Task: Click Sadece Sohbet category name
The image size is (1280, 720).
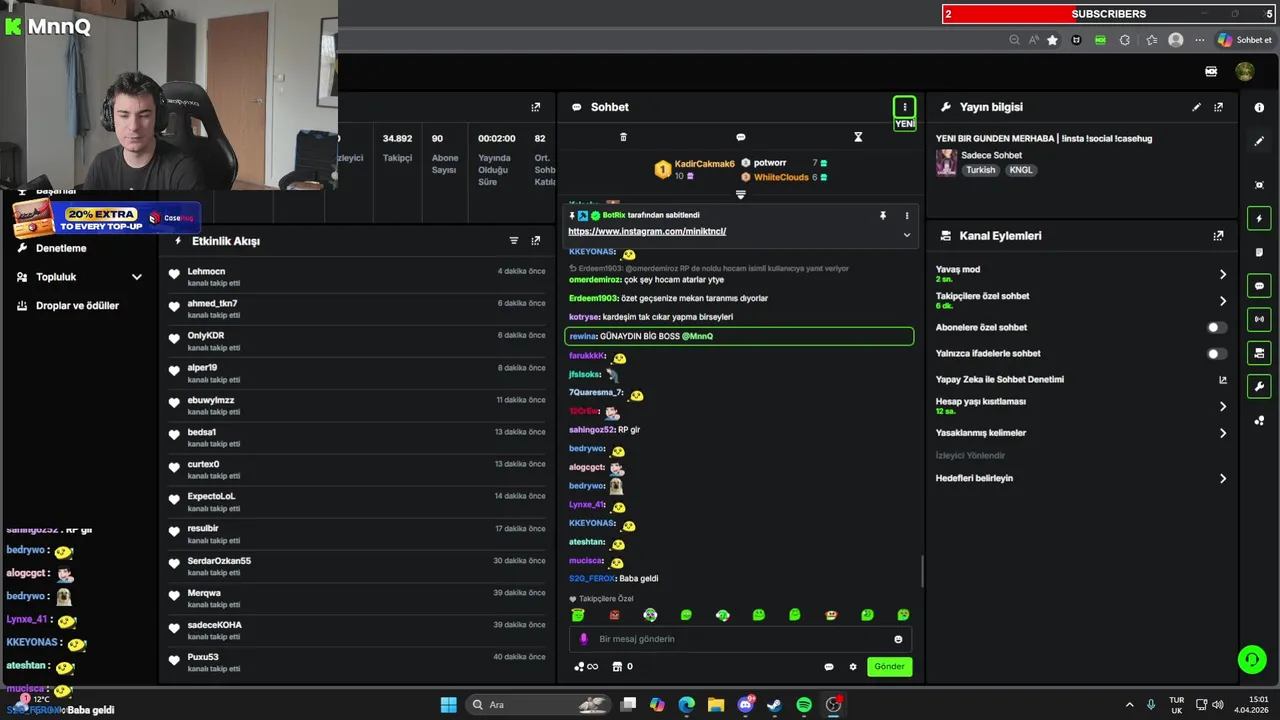Action: [991, 155]
